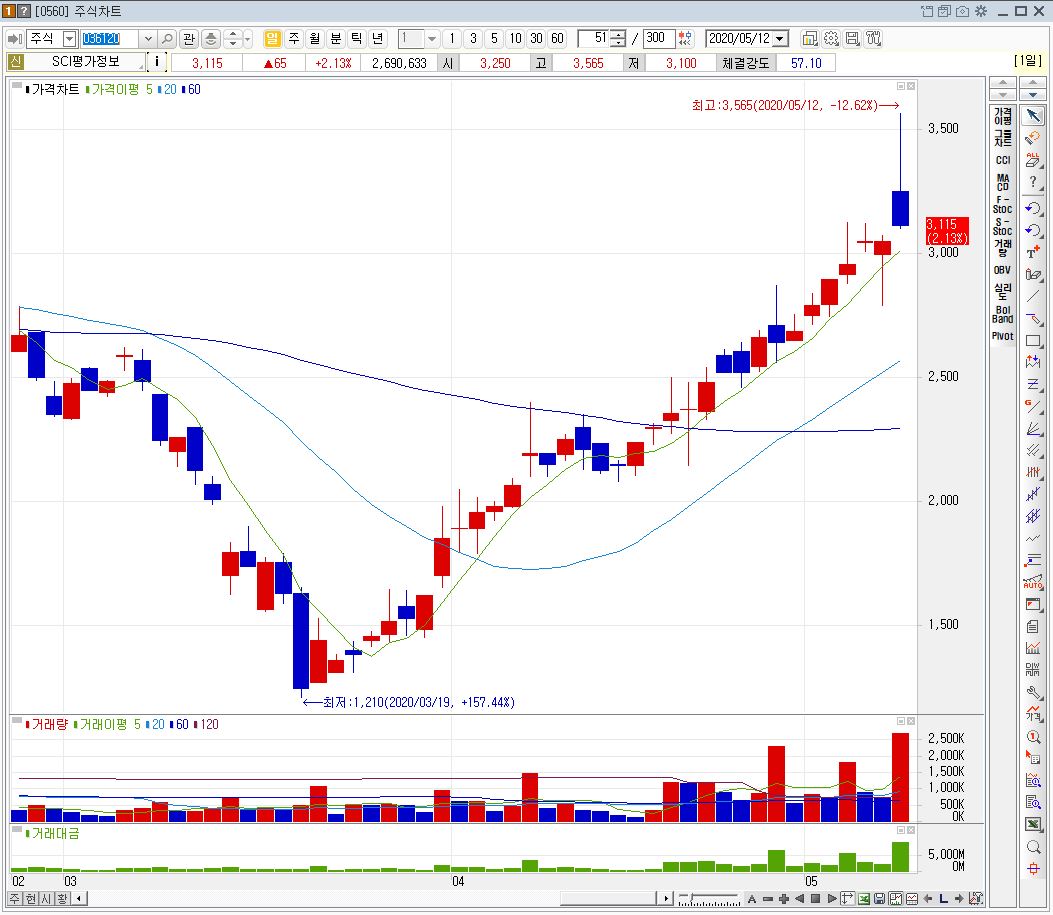Click the stop square button in bottom bar
The width and height of the screenshot is (1053, 915).
coord(815,898)
